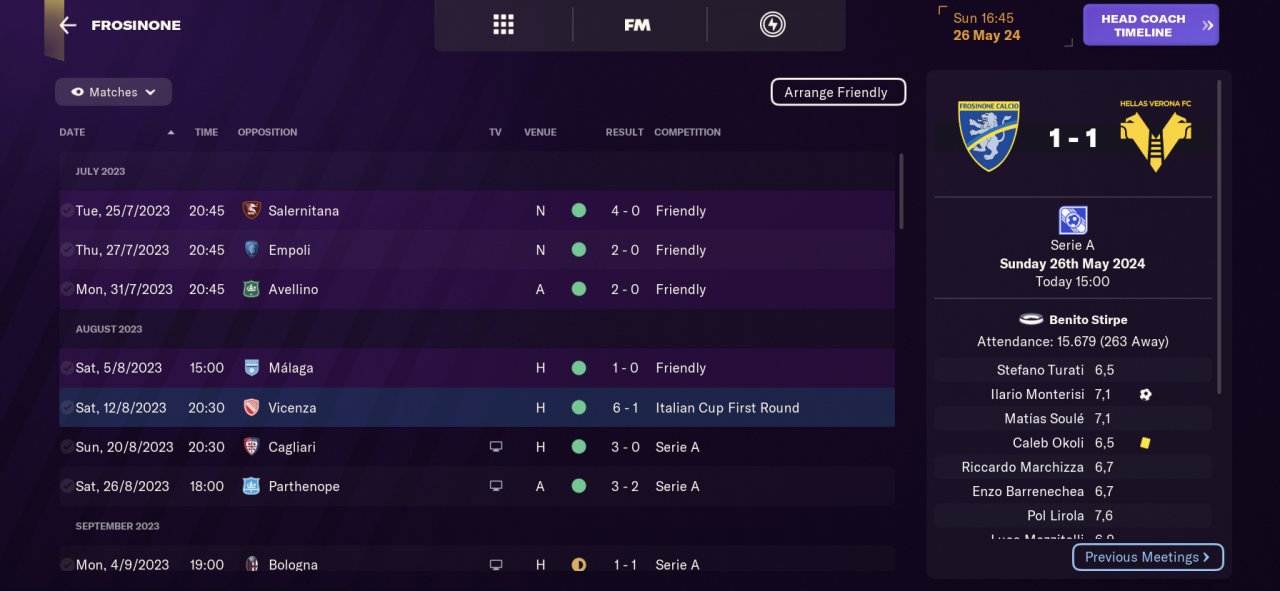Click the back arrow beside Frosinone
Viewport: 1280px width, 591px height.
tap(68, 25)
